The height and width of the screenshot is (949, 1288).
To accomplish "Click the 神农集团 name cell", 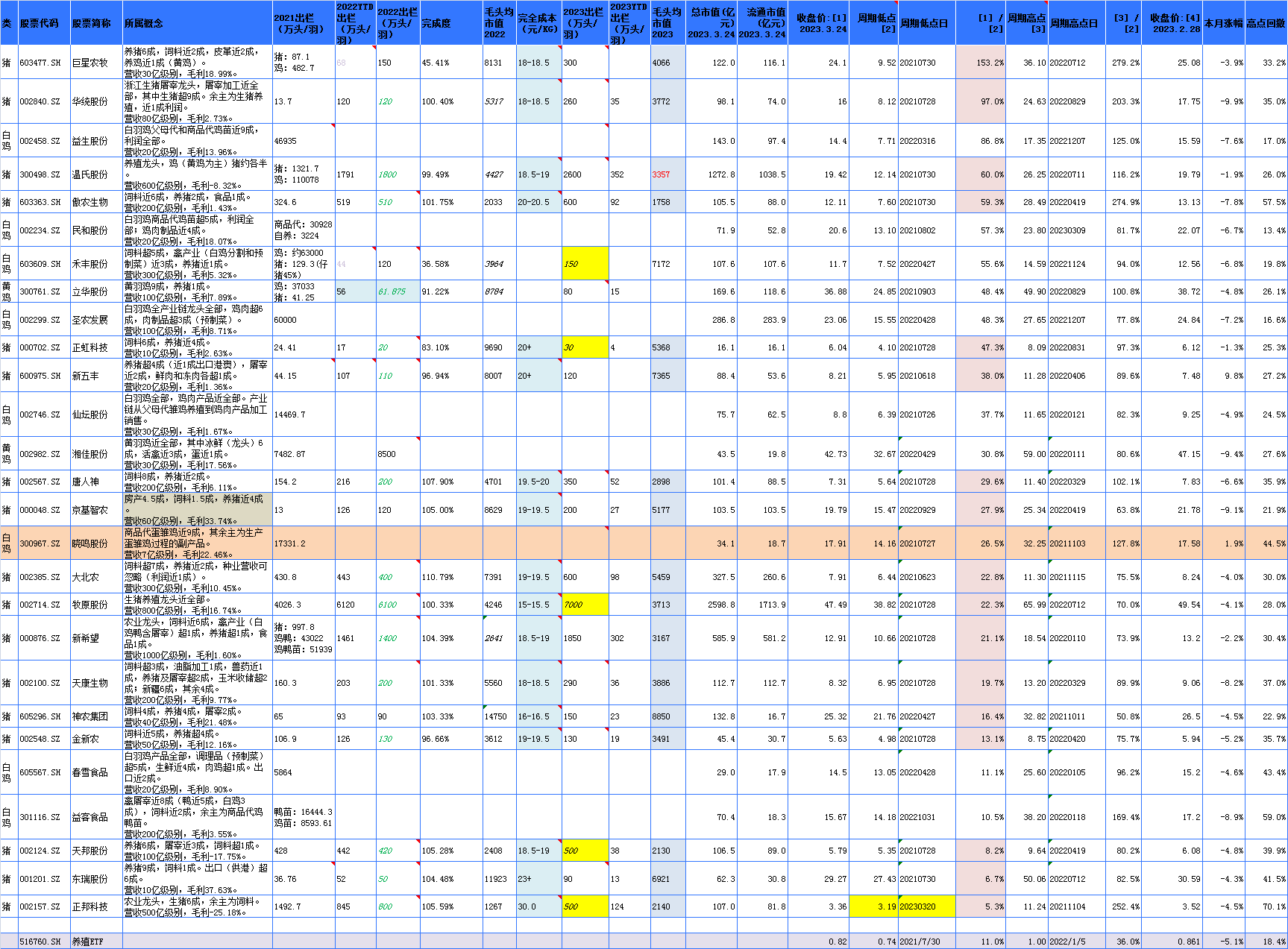I will 96,716.
